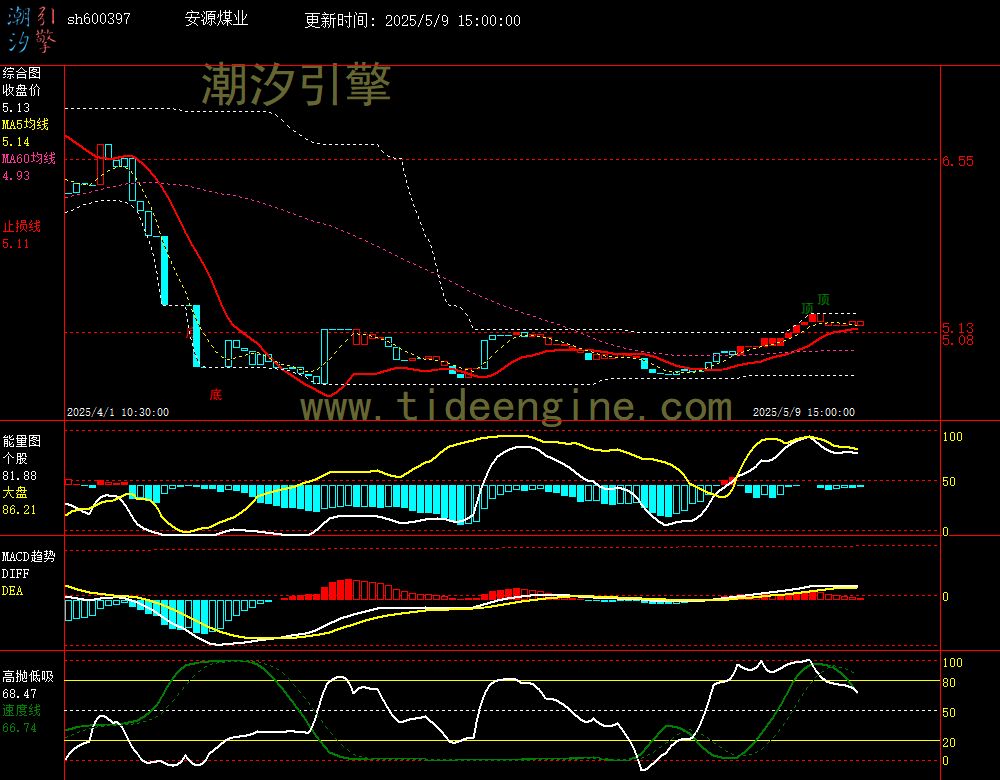Click the start date 2025/4/1 10:30:00
This screenshot has width=1000, height=780.
pos(118,412)
